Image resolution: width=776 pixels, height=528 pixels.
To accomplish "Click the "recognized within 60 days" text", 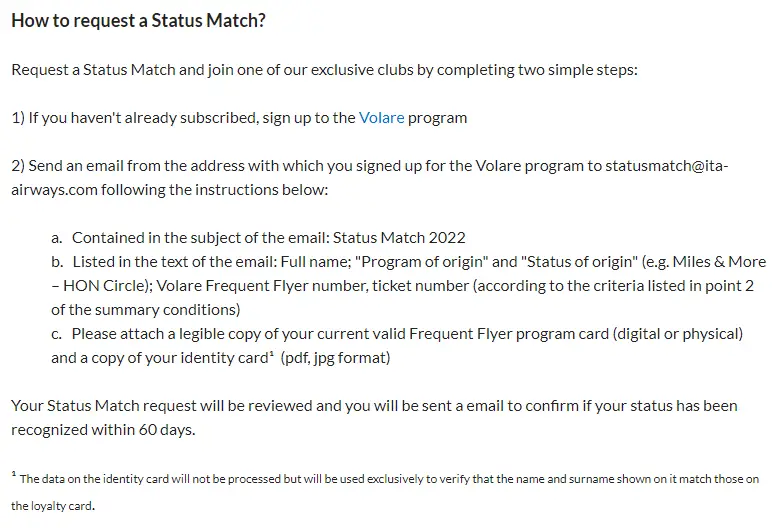I will [102, 430].
